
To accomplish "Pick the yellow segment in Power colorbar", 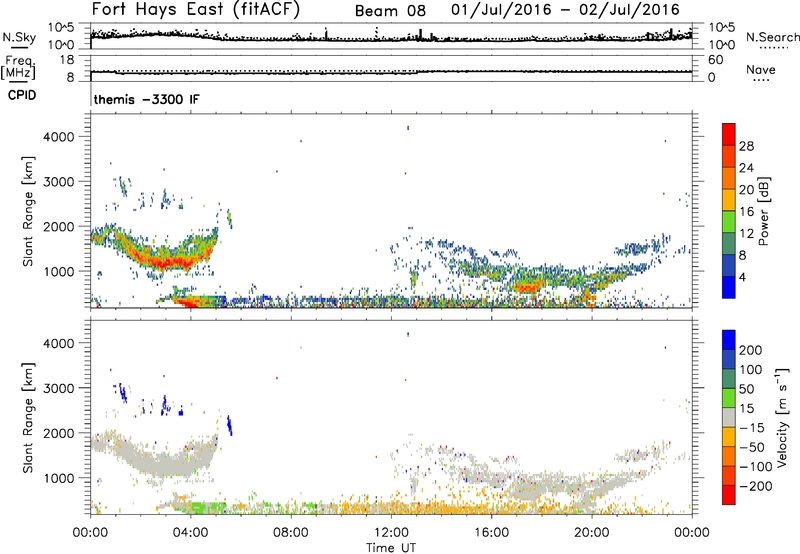I will click(x=728, y=209).
